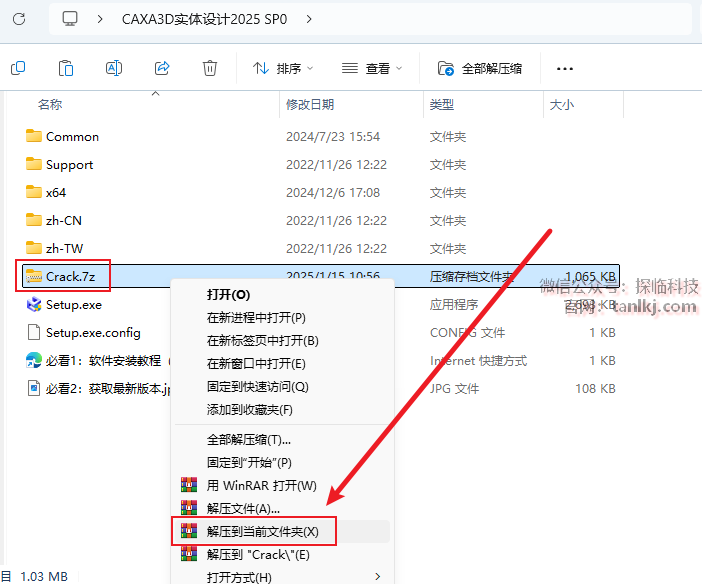Sort by the 大小 column header

pyautogui.click(x=561, y=104)
